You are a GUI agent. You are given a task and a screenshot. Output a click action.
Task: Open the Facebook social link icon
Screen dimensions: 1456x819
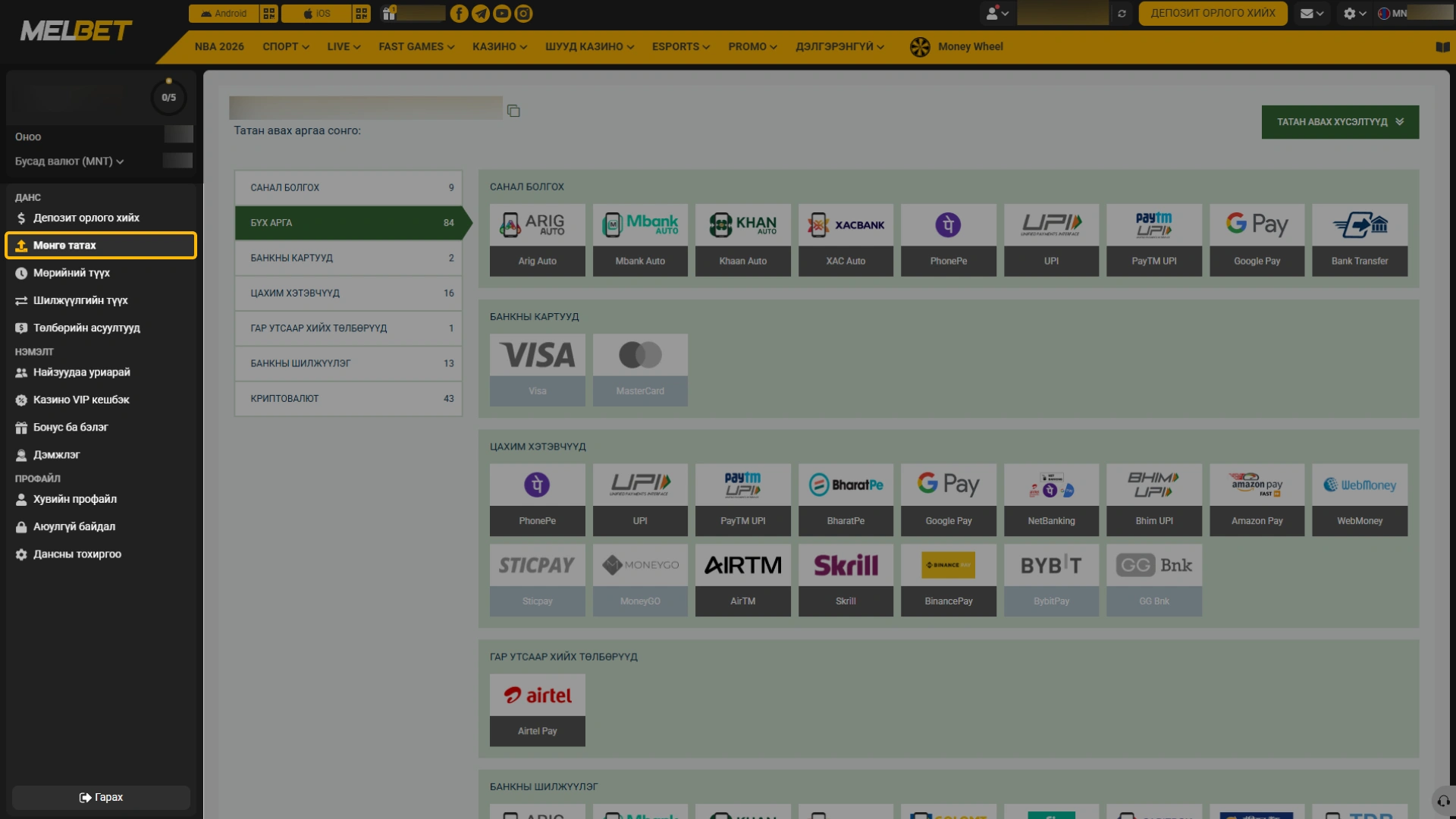coord(459,14)
